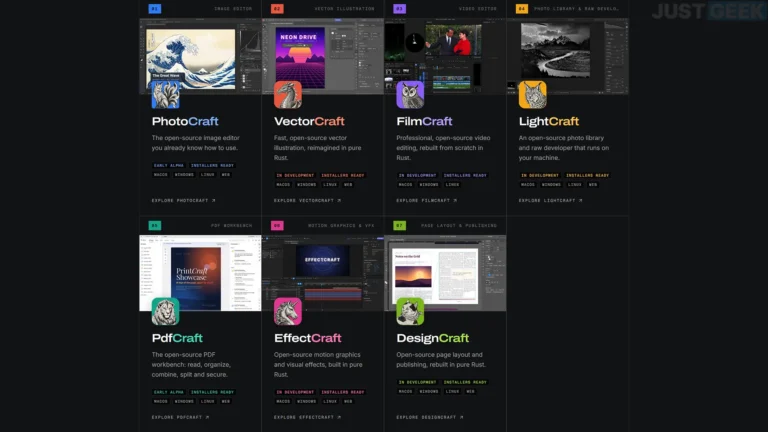
Task: Click the FilmCraft purple owl app icon
Action: pos(410,95)
